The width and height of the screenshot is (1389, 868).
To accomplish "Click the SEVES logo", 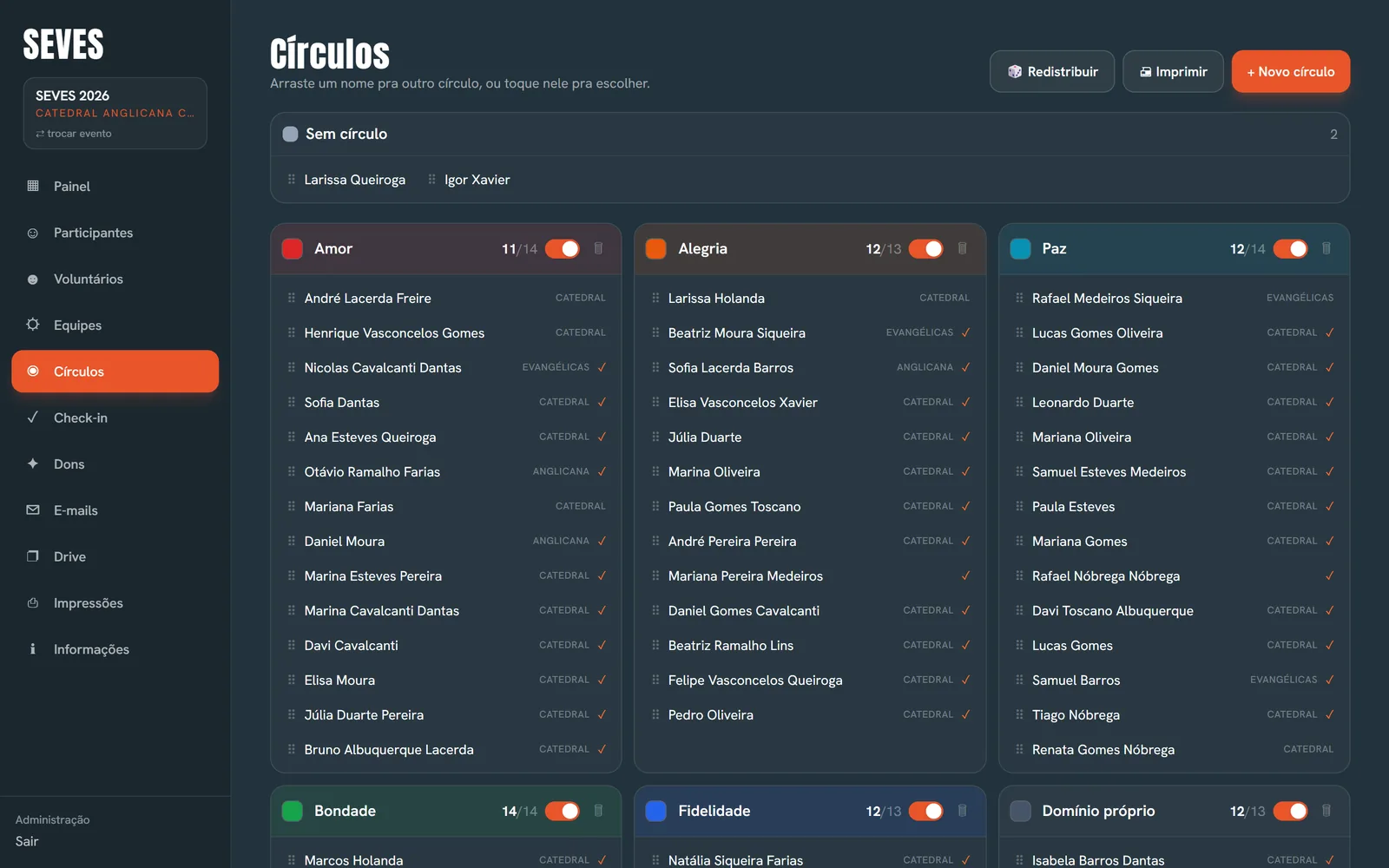I will point(63,44).
